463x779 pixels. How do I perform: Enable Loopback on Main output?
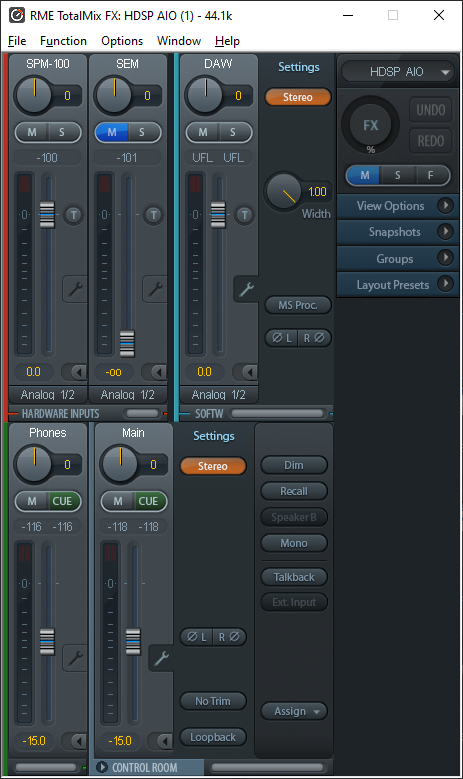pyautogui.click(x=213, y=737)
